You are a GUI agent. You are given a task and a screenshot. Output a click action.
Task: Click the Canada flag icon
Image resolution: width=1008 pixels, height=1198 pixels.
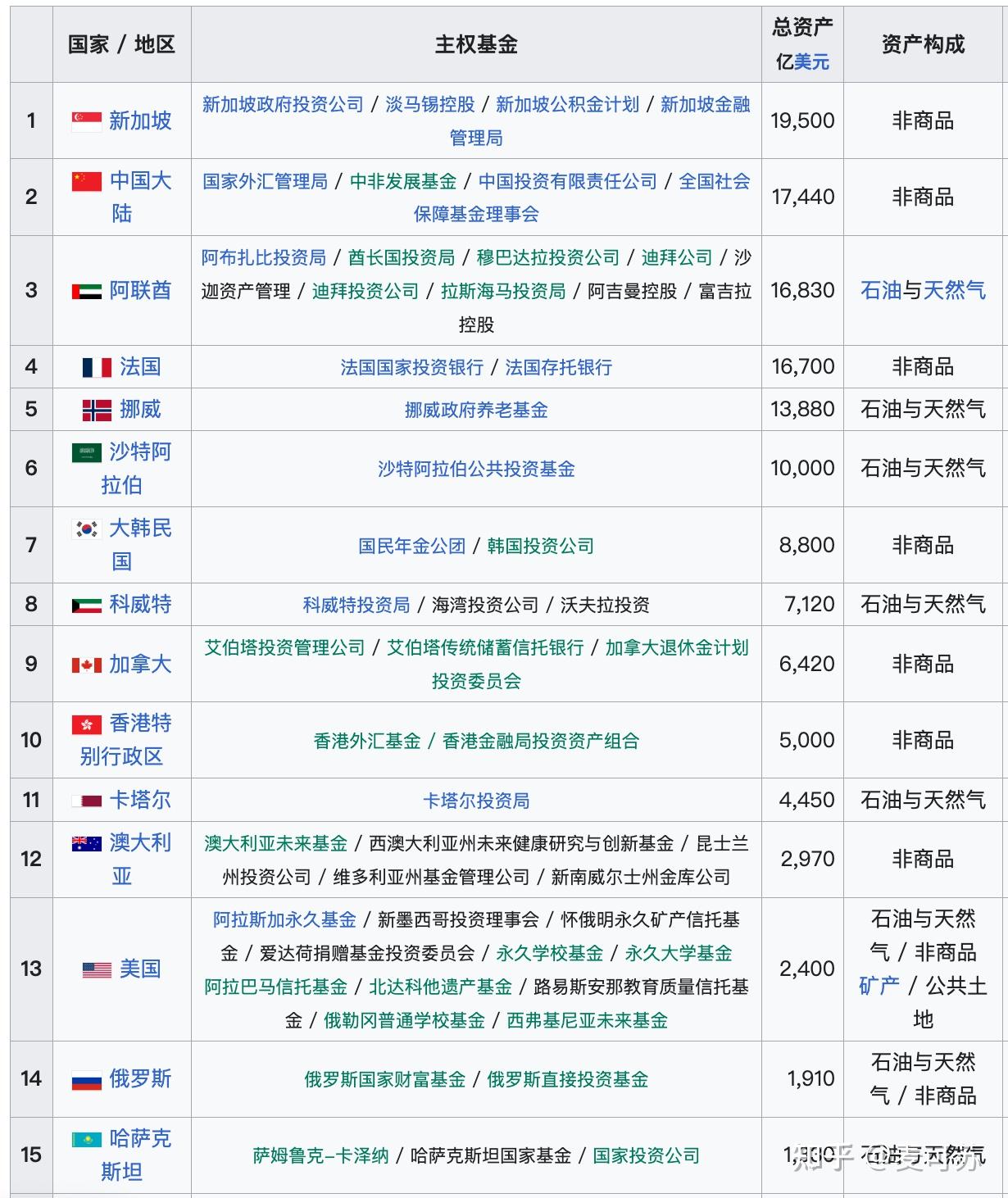click(86, 665)
